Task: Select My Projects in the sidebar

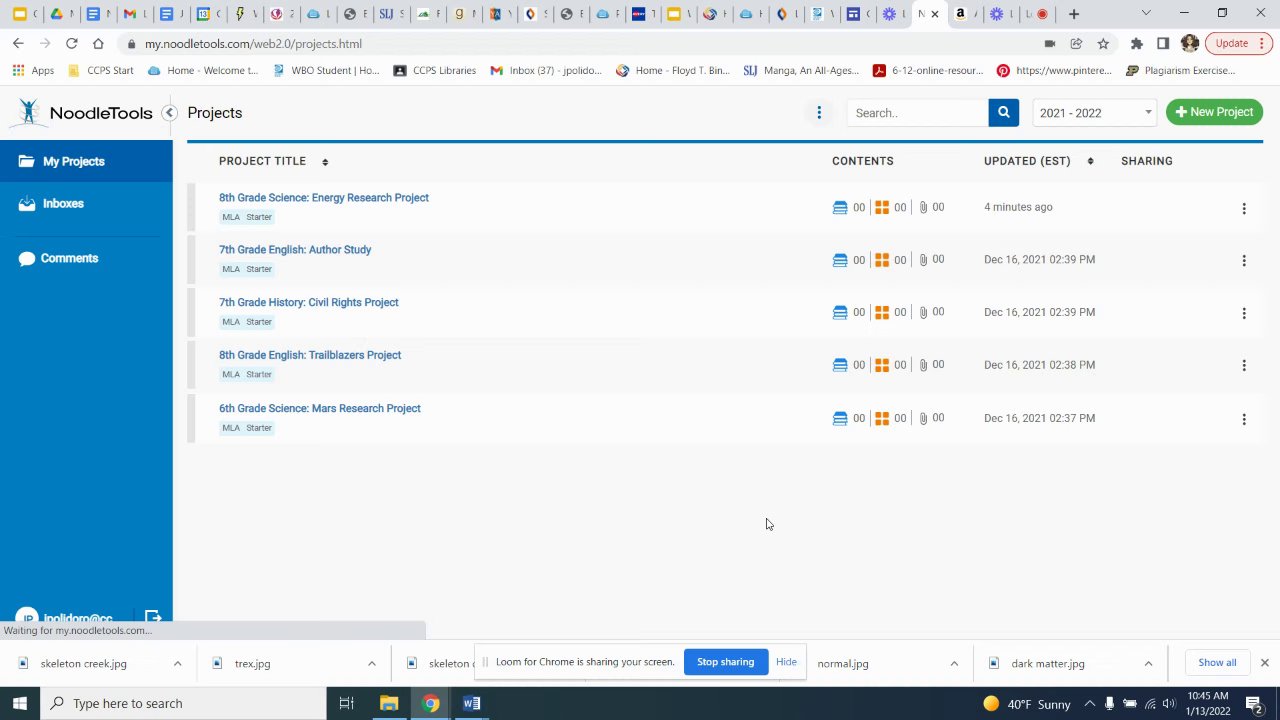Action: tap(86, 161)
